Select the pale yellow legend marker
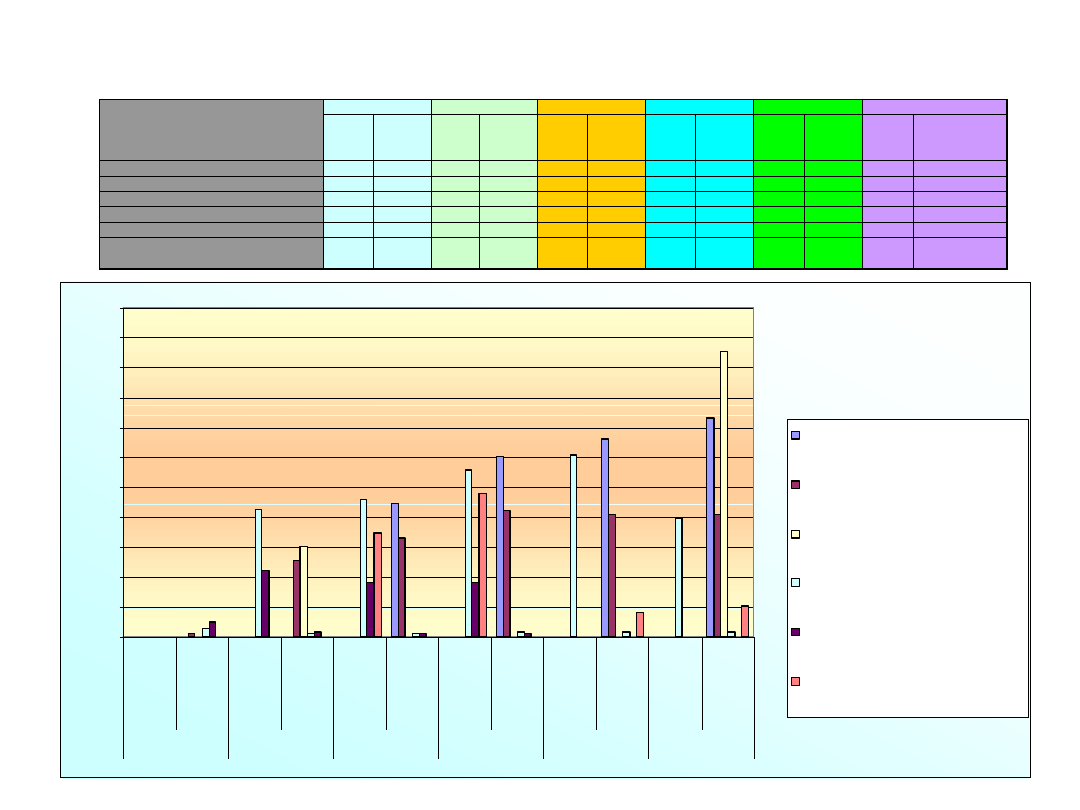This screenshot has height=810, width=1080. point(796,534)
